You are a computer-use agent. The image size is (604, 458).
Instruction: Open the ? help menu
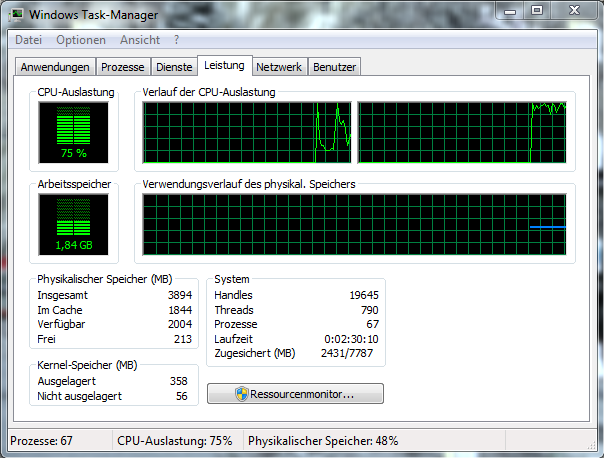[x=176, y=40]
